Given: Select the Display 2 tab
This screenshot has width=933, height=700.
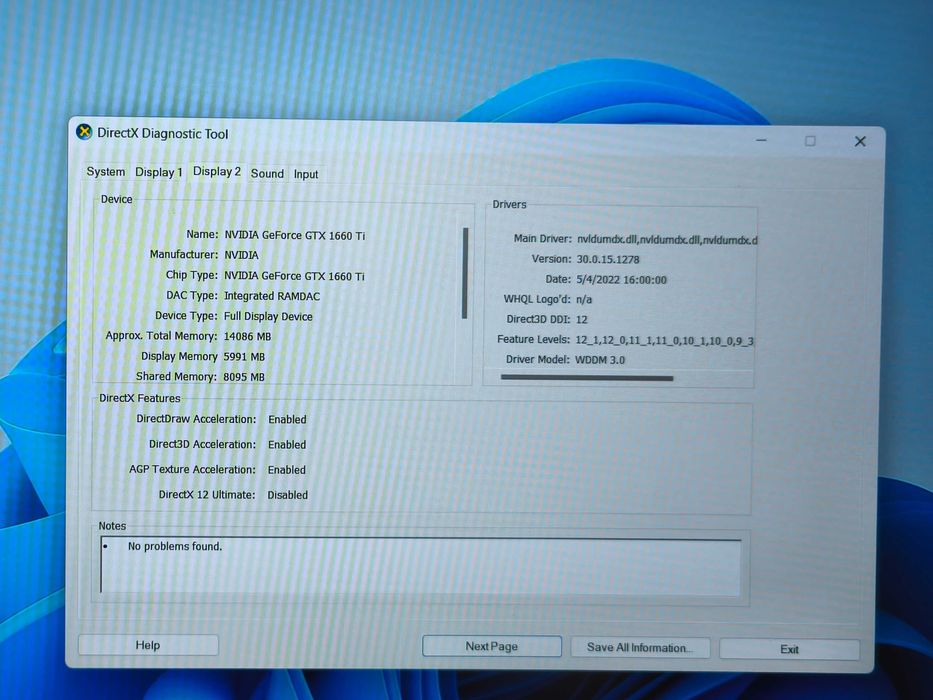Looking at the screenshot, I should (x=217, y=171).
